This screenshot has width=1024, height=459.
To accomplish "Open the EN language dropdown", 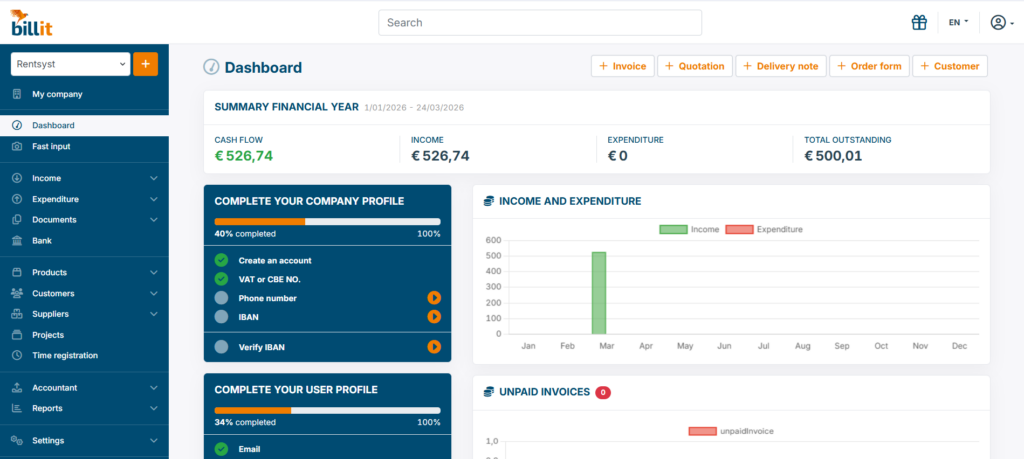I will point(958,22).
